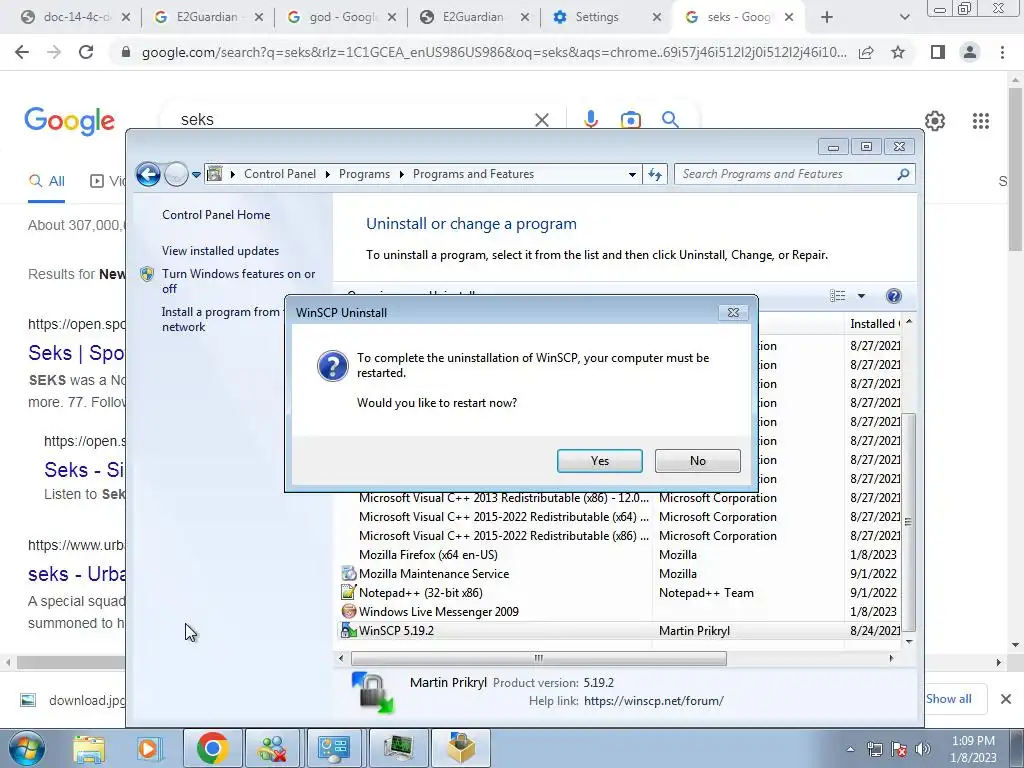
Task: Open the Control Panel address history dropdown
Action: [x=632, y=174]
